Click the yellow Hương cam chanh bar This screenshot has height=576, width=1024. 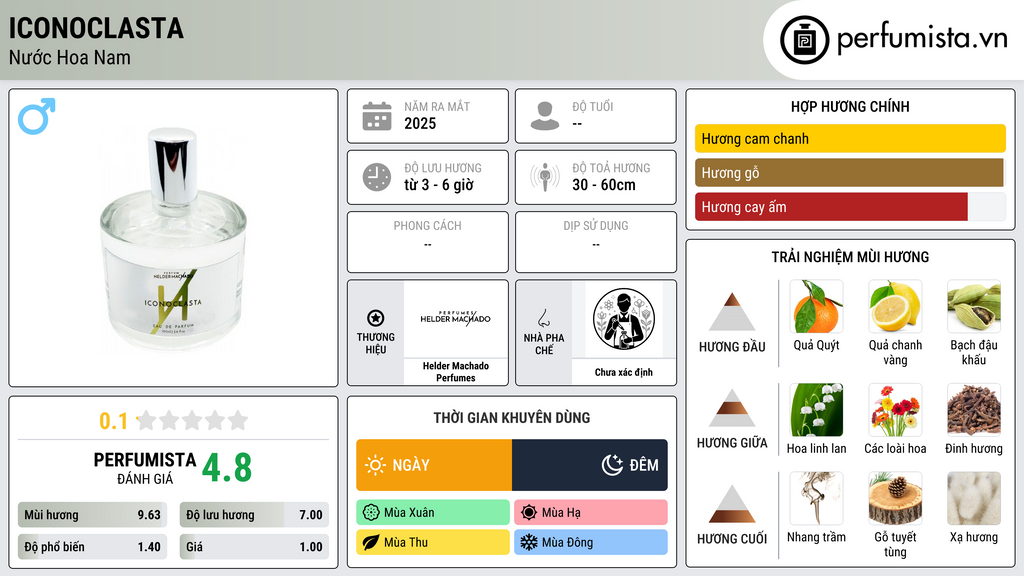(x=850, y=138)
